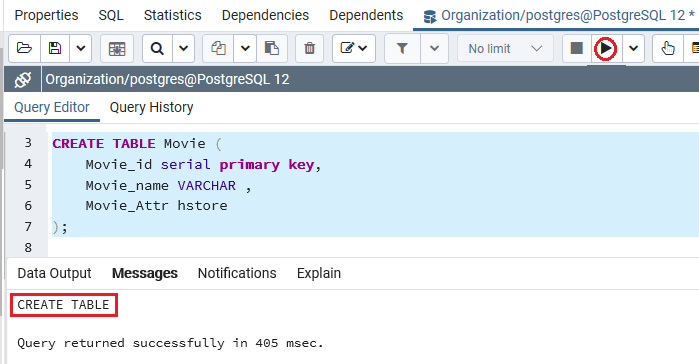Click the paste clipboard icon
Screen dimensions: 699x364
coord(271,48)
